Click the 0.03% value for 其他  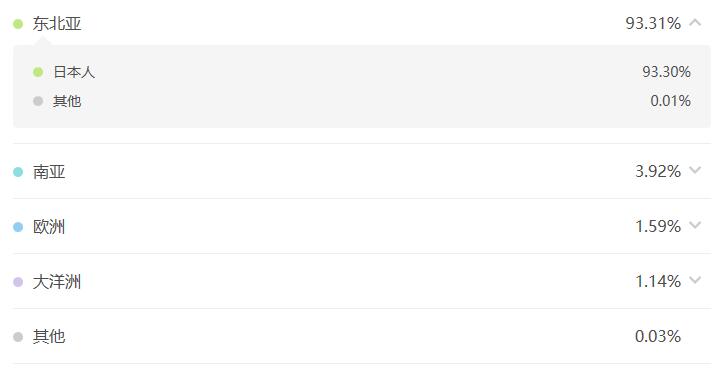coord(658,336)
